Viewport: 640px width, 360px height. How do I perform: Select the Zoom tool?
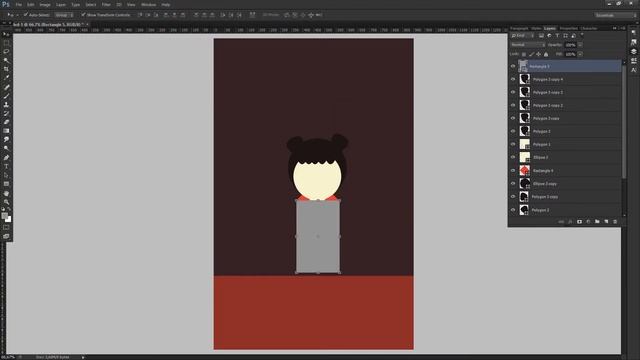6,202
